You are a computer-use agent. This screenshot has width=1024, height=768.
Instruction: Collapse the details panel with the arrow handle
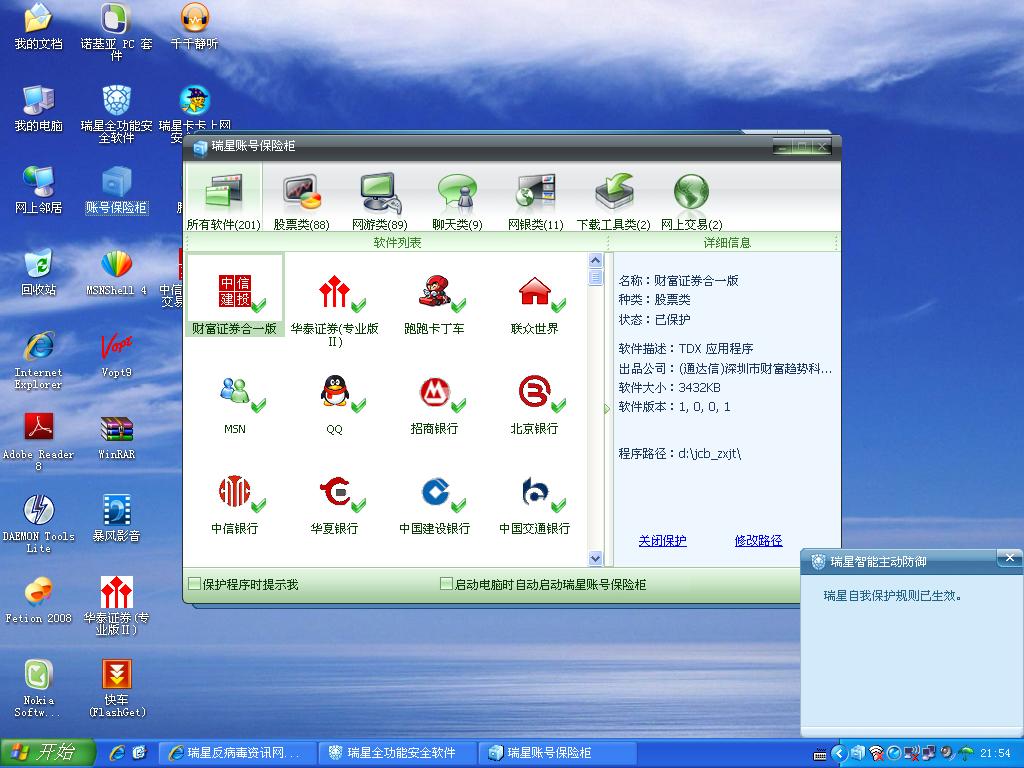607,409
